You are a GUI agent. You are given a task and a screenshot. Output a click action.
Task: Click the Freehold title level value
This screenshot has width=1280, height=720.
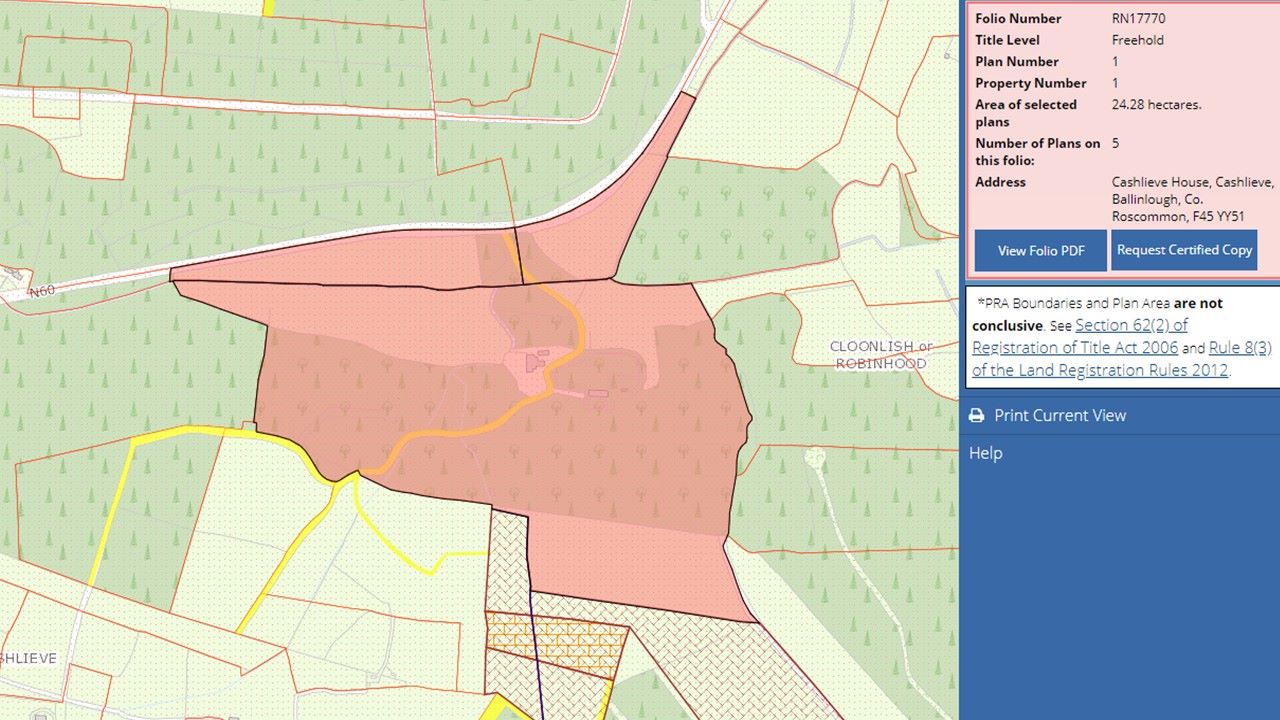1137,41
